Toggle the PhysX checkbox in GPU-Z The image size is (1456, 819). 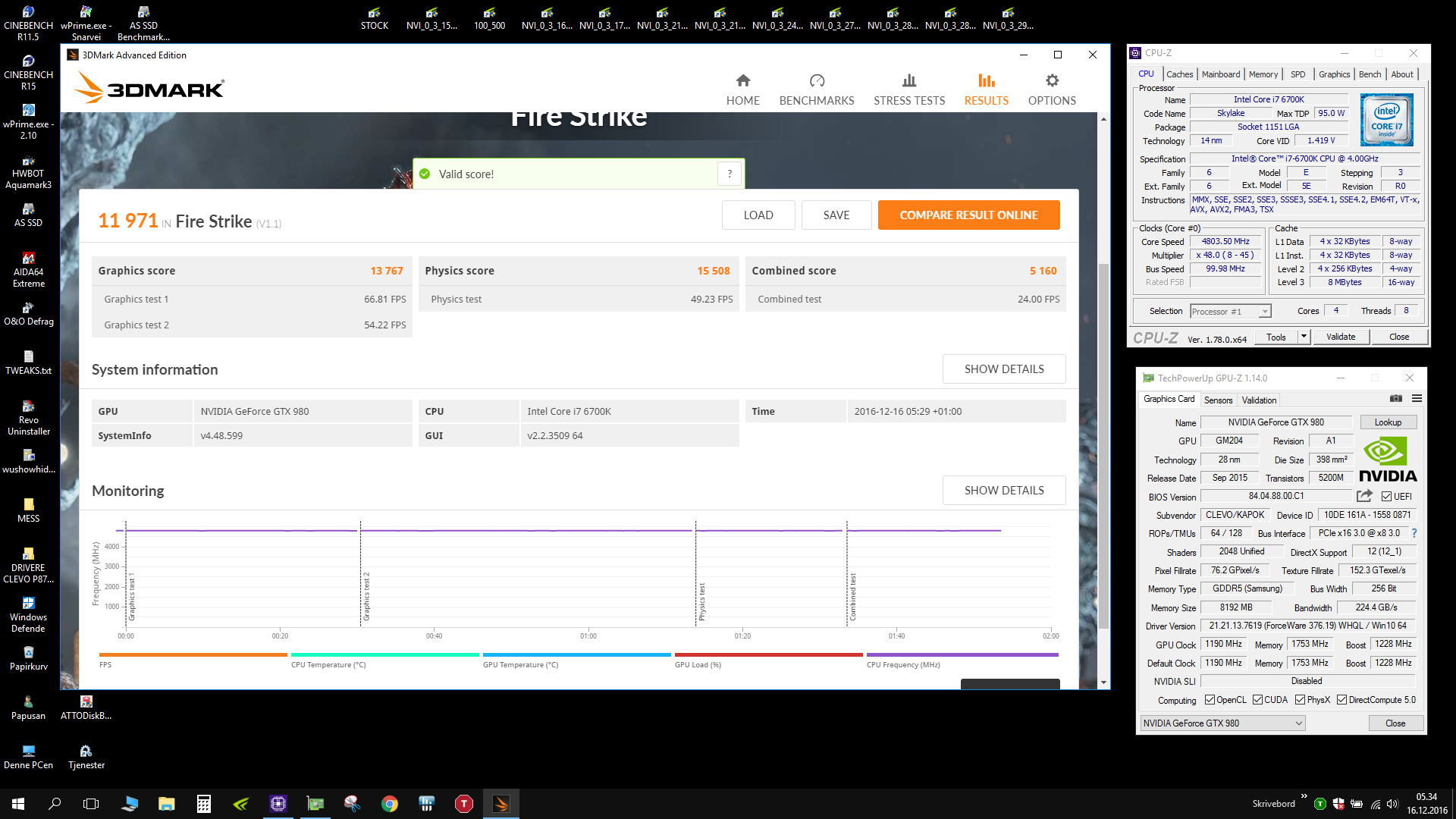1300,700
